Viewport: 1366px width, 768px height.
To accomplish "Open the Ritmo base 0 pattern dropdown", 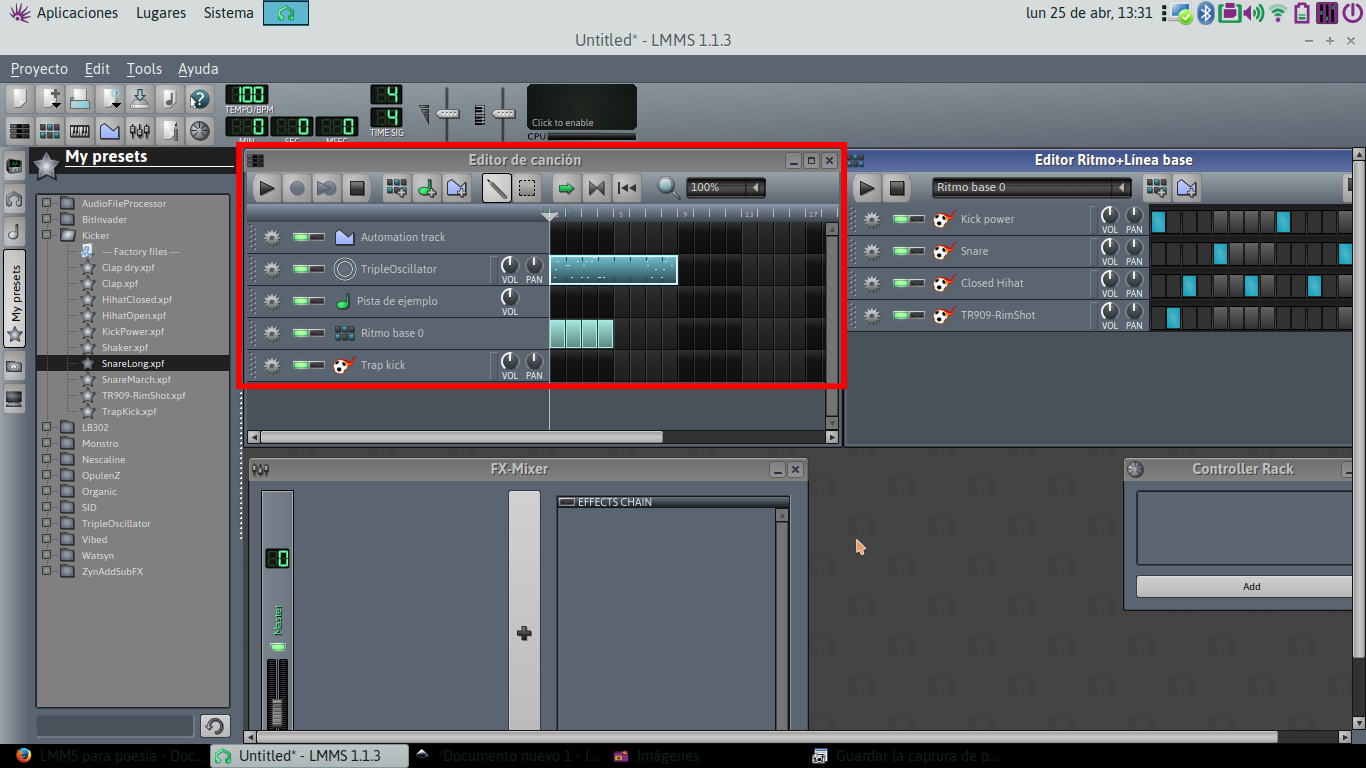I will click(x=1122, y=188).
